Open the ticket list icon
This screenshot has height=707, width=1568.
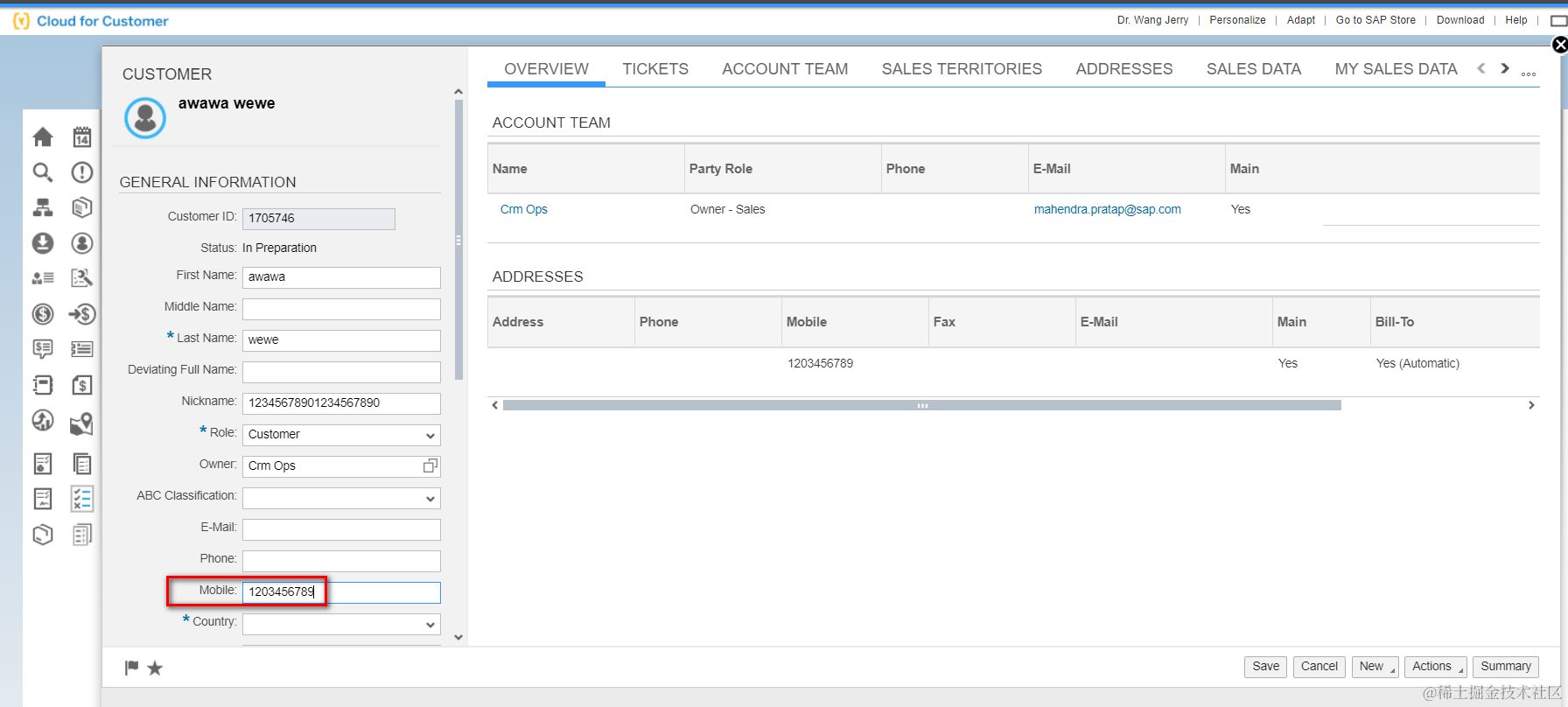[x=82, y=349]
